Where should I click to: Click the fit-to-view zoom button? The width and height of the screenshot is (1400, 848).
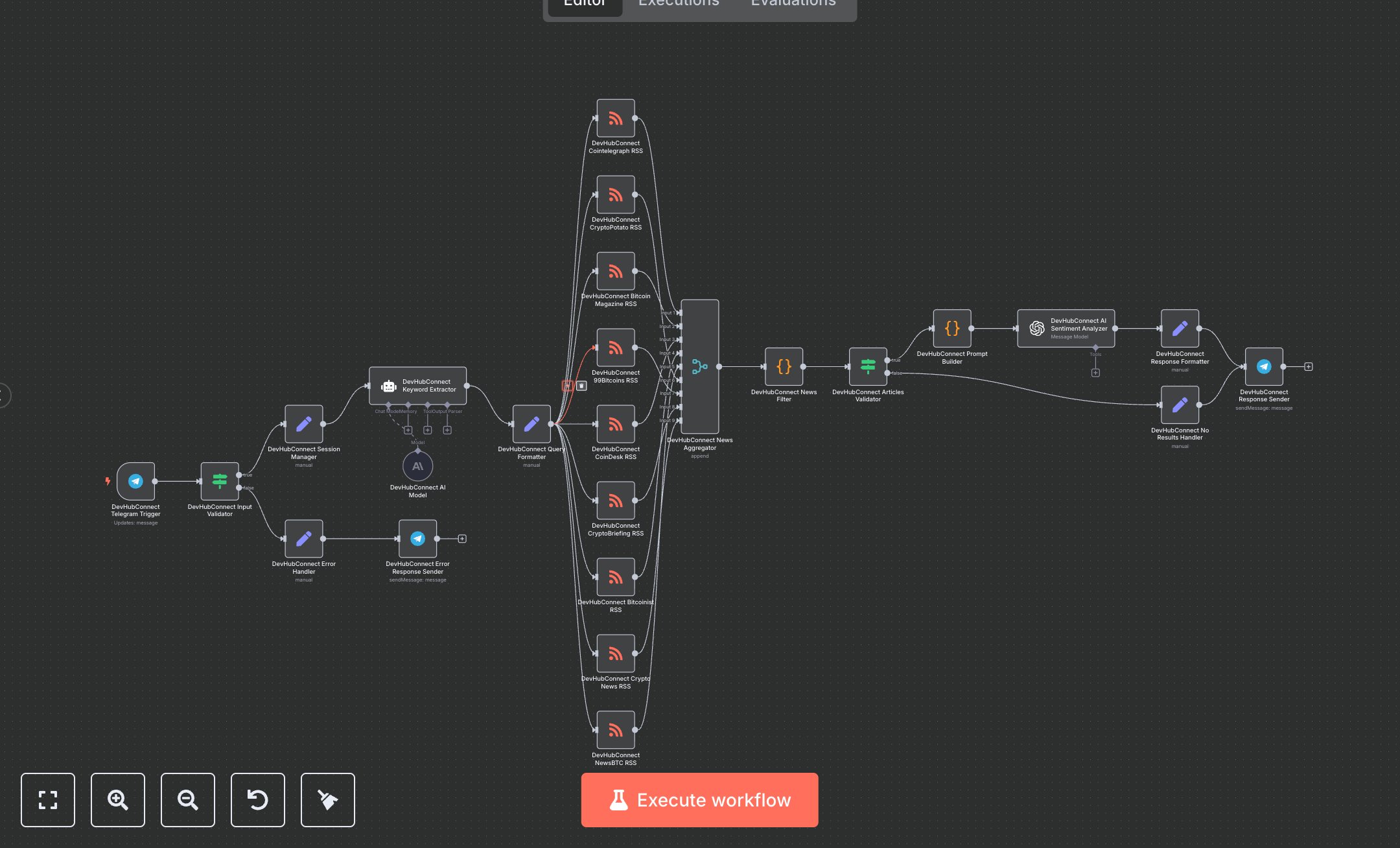pos(47,799)
